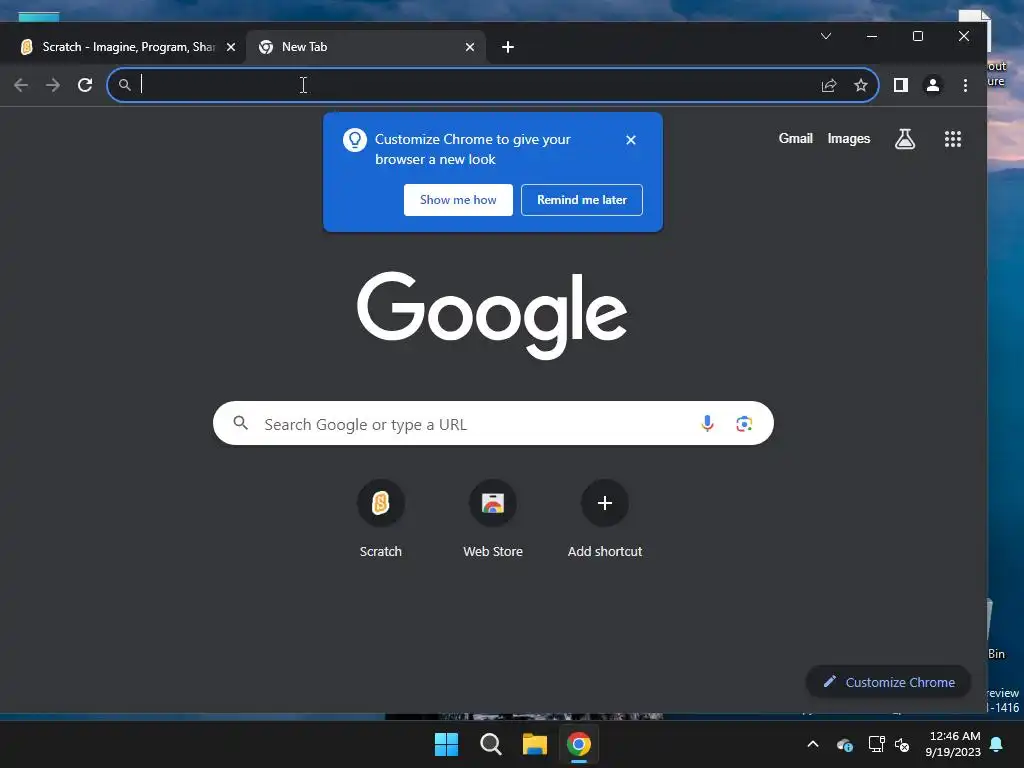Launch File Explorer from taskbar
The image size is (1024, 768).
click(534, 744)
